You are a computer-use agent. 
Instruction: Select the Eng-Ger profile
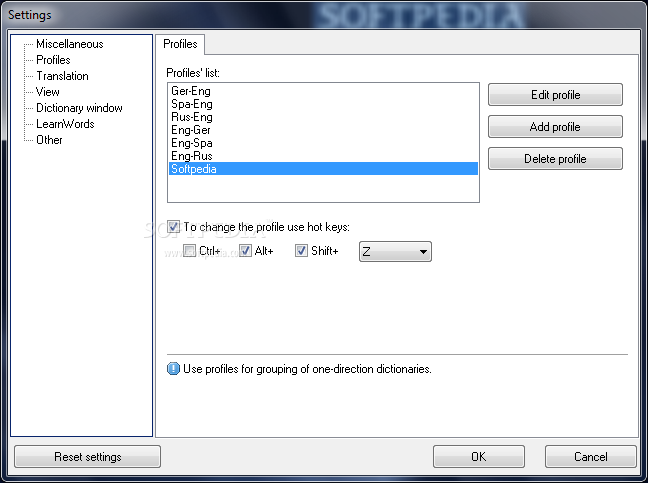pyautogui.click(x=323, y=130)
